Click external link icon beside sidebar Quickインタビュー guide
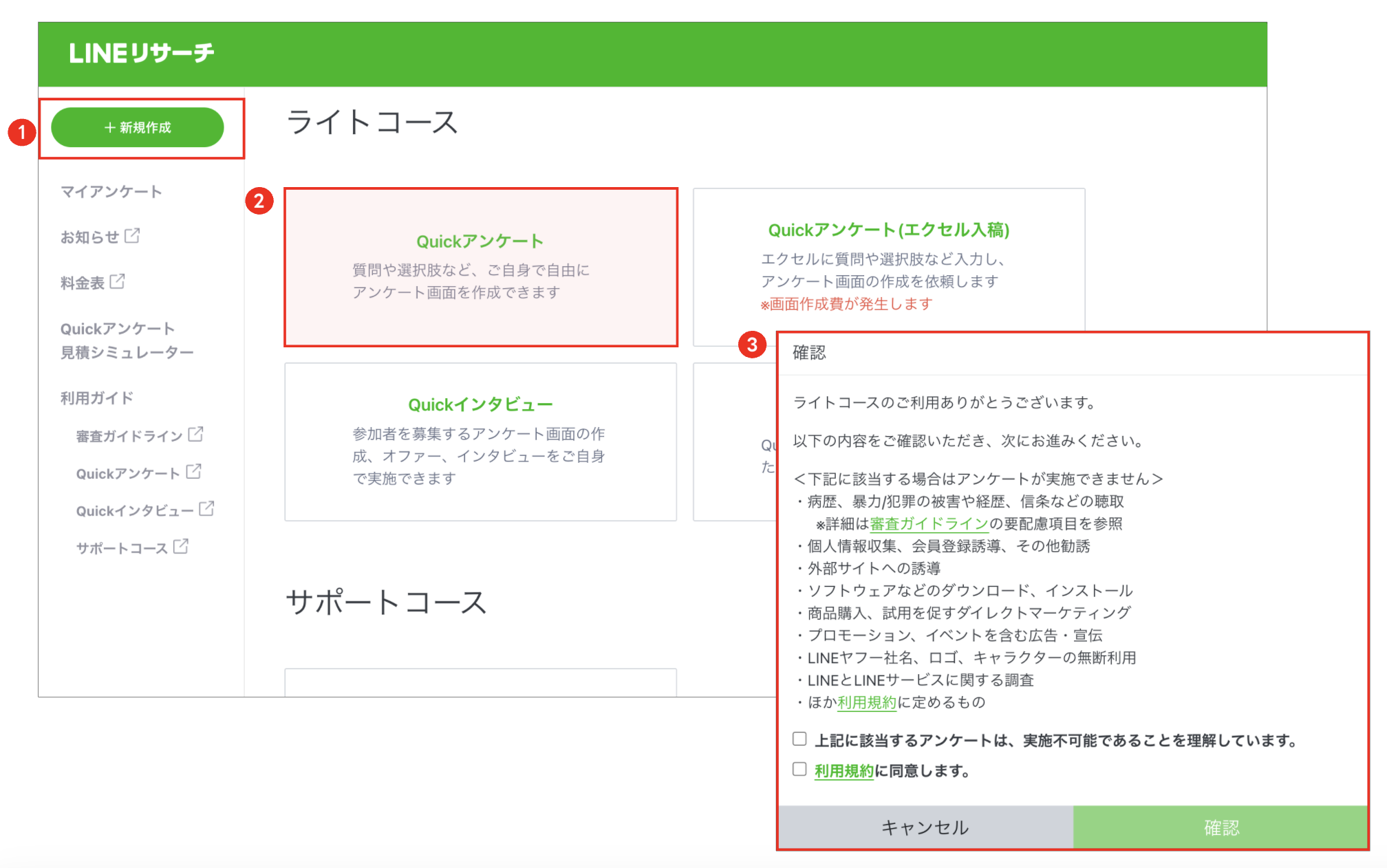This screenshot has height=868, width=1387. (206, 508)
